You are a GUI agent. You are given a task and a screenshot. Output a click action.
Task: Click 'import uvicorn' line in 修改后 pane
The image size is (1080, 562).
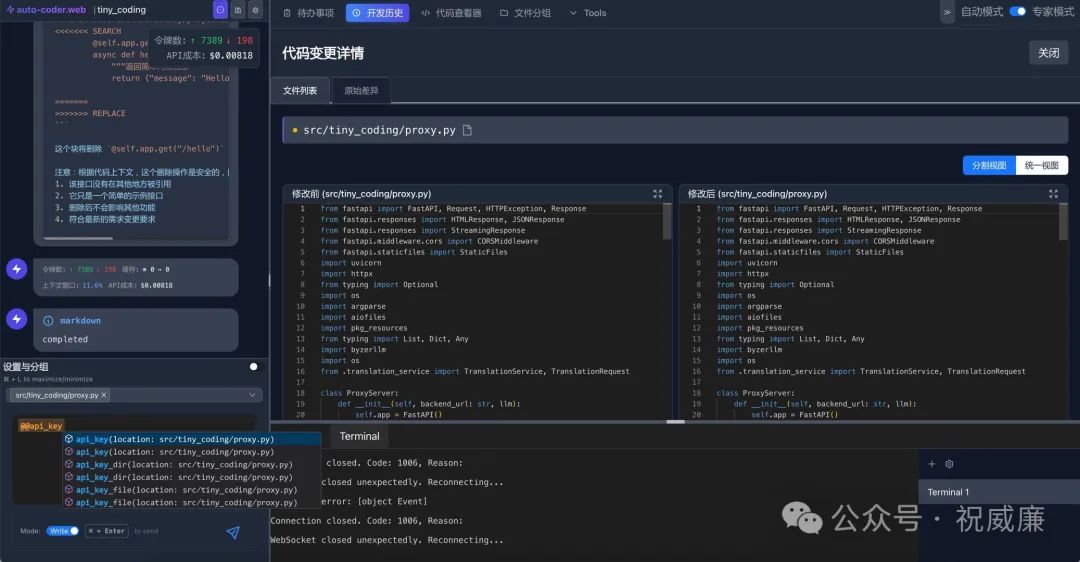tap(747, 263)
